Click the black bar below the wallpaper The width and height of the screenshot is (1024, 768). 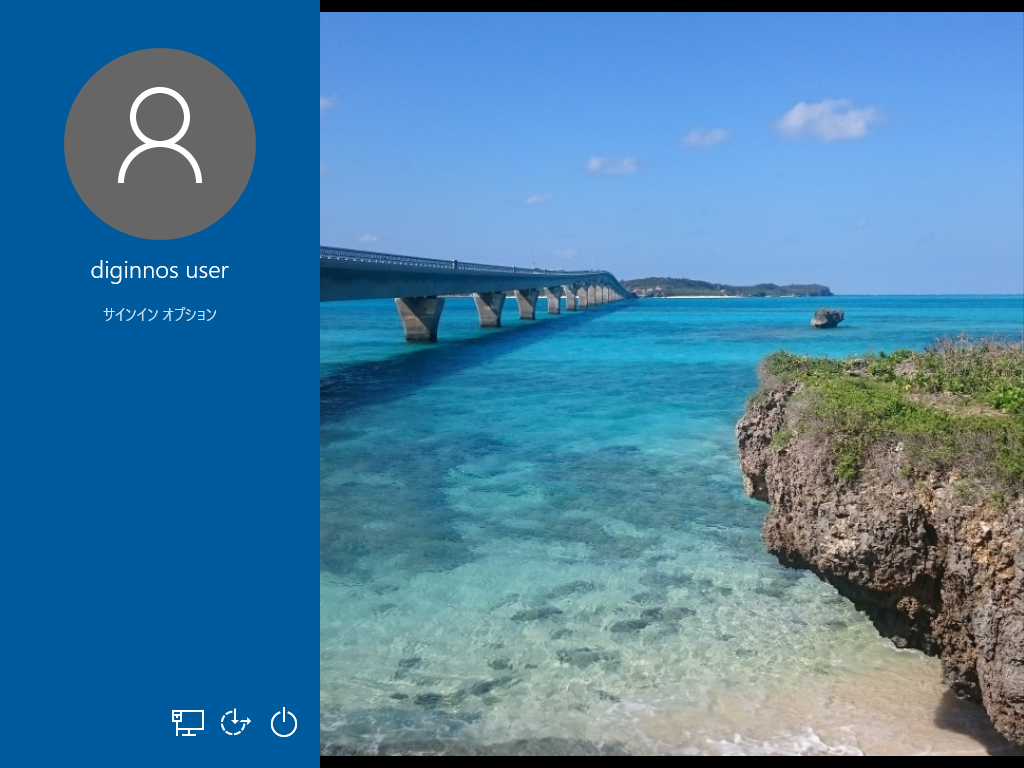[670, 762]
